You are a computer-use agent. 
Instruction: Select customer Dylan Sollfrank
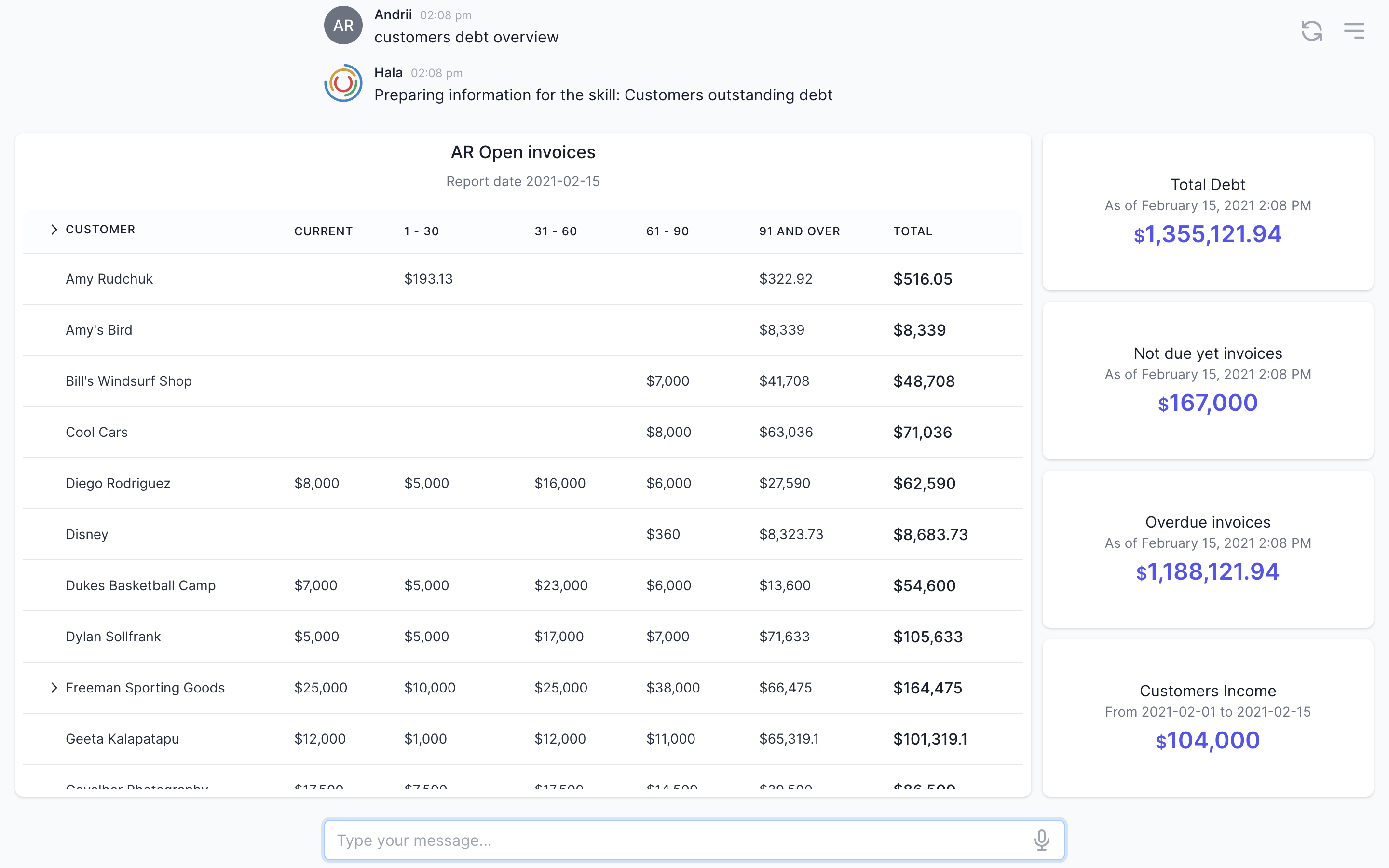(113, 637)
